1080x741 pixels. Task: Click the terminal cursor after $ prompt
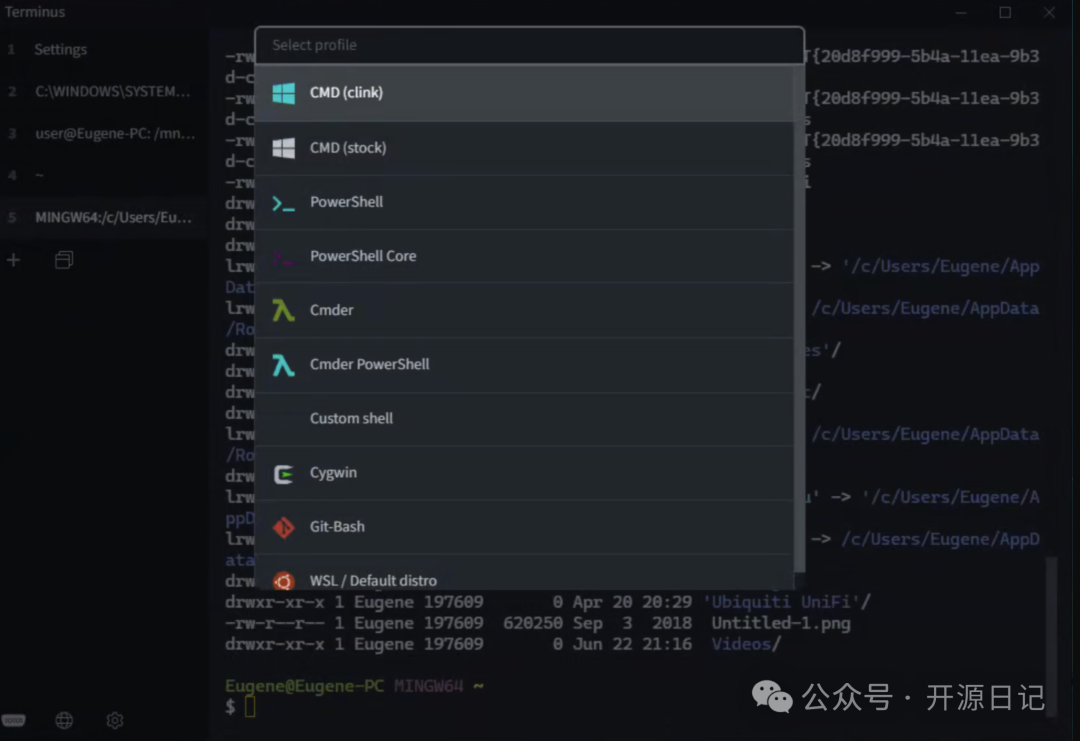249,707
